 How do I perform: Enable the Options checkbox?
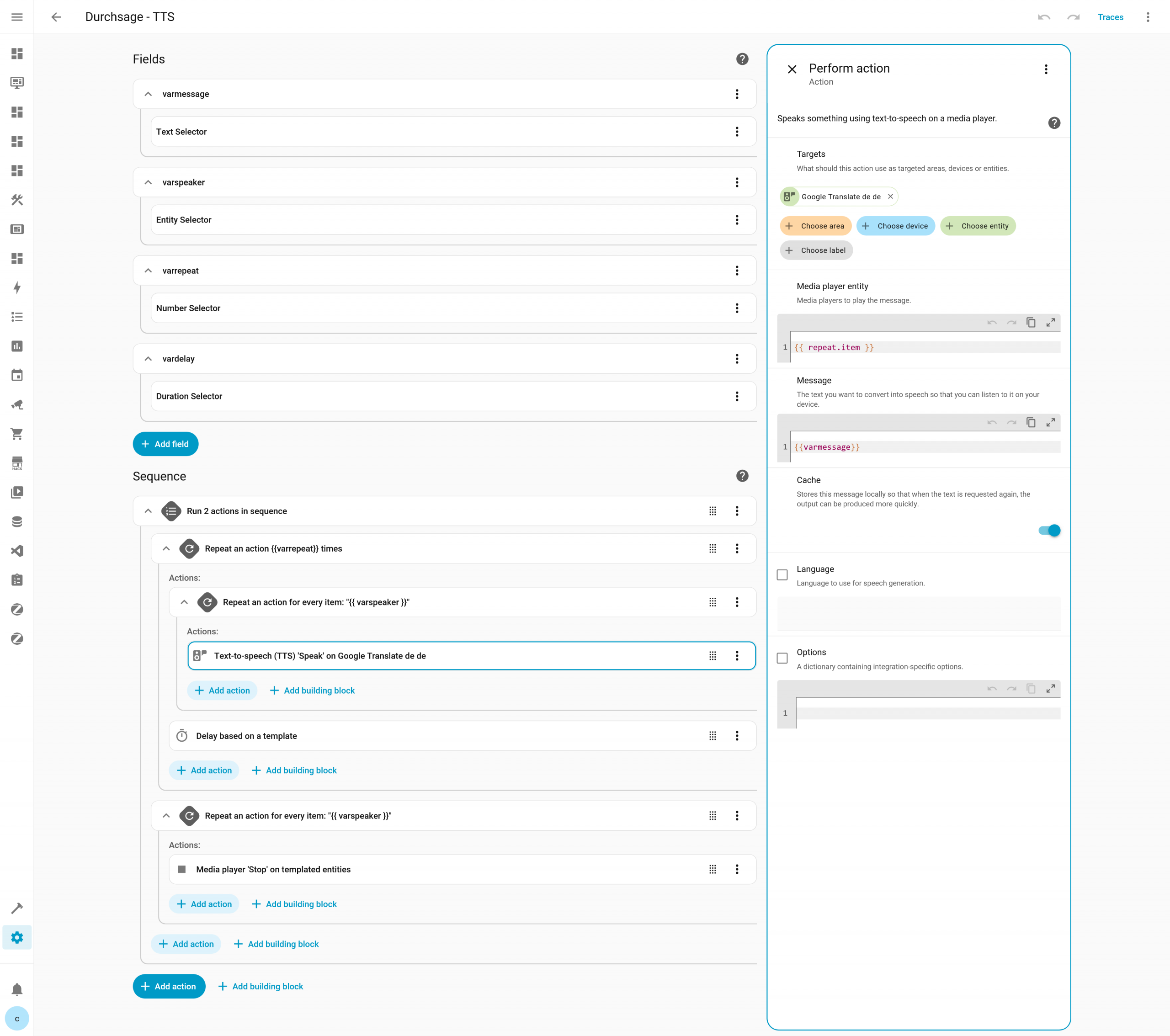[782, 658]
